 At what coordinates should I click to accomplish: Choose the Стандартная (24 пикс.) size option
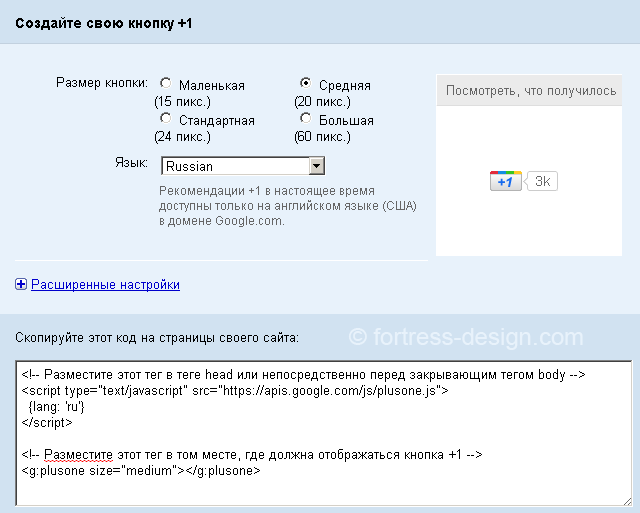pos(166,118)
